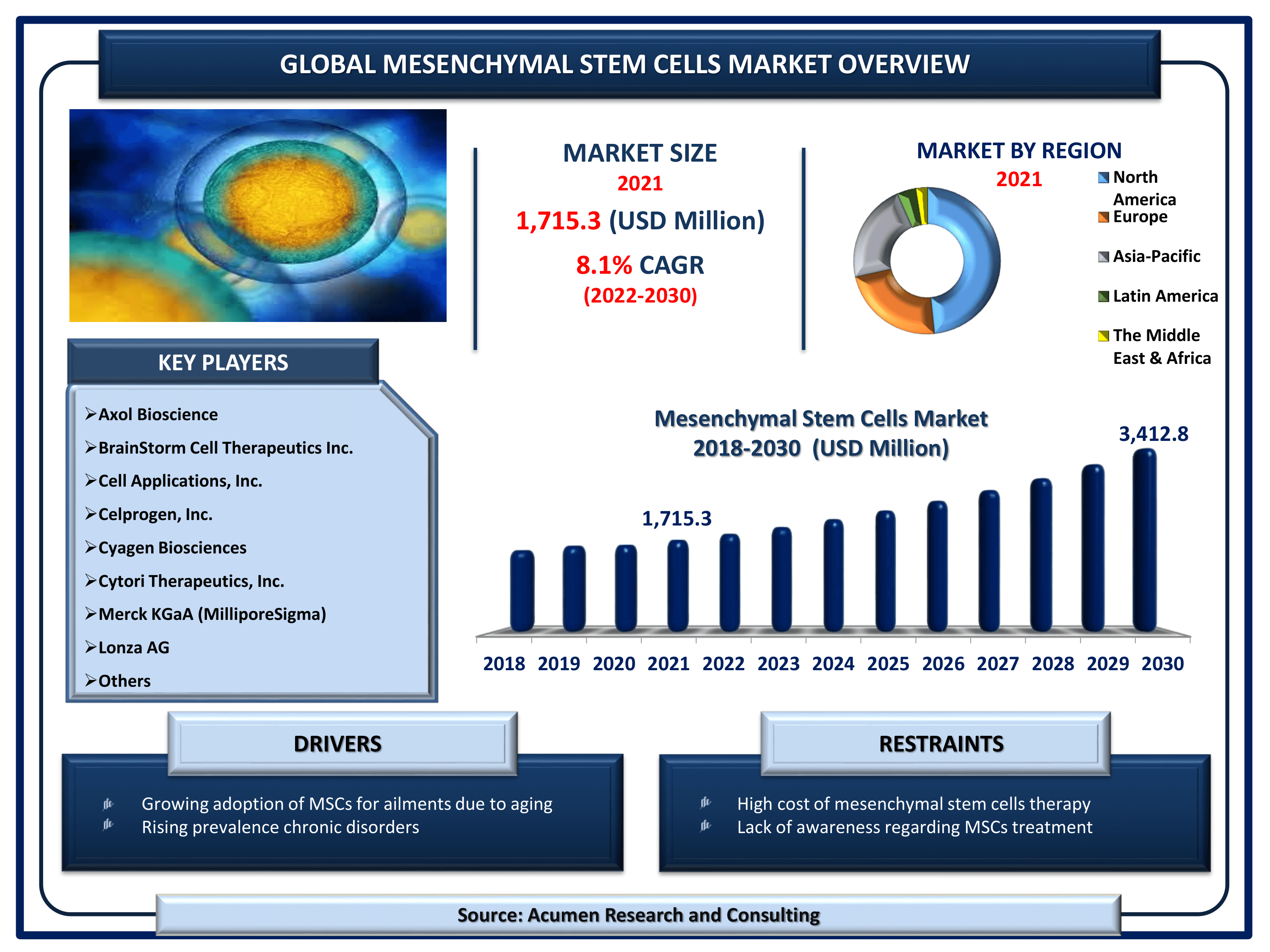Click the red 1,715.3 market size value
Image resolution: width=1270 pixels, height=952 pixels.
point(558,221)
